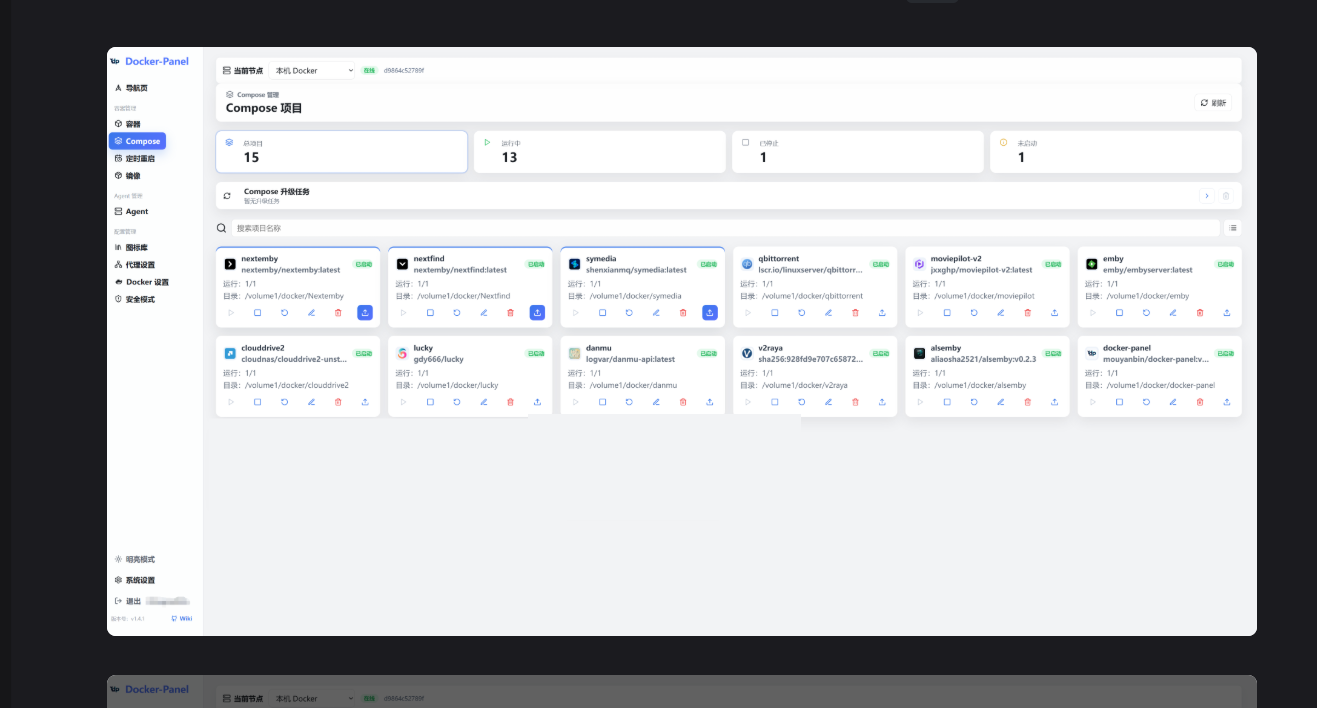
Task: Delete the nextemby compose project
Action: 338,313
